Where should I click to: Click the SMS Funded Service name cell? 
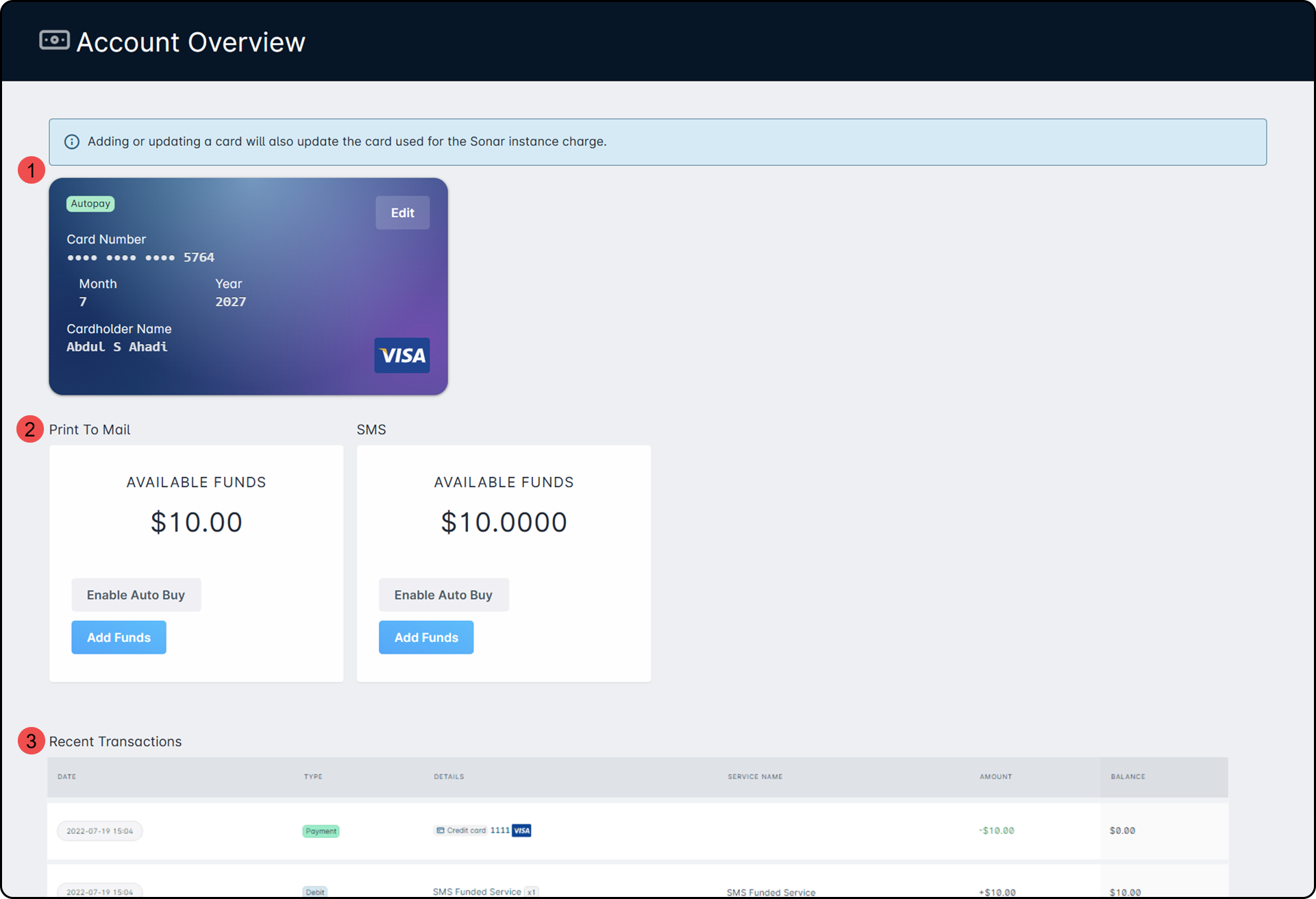click(771, 892)
